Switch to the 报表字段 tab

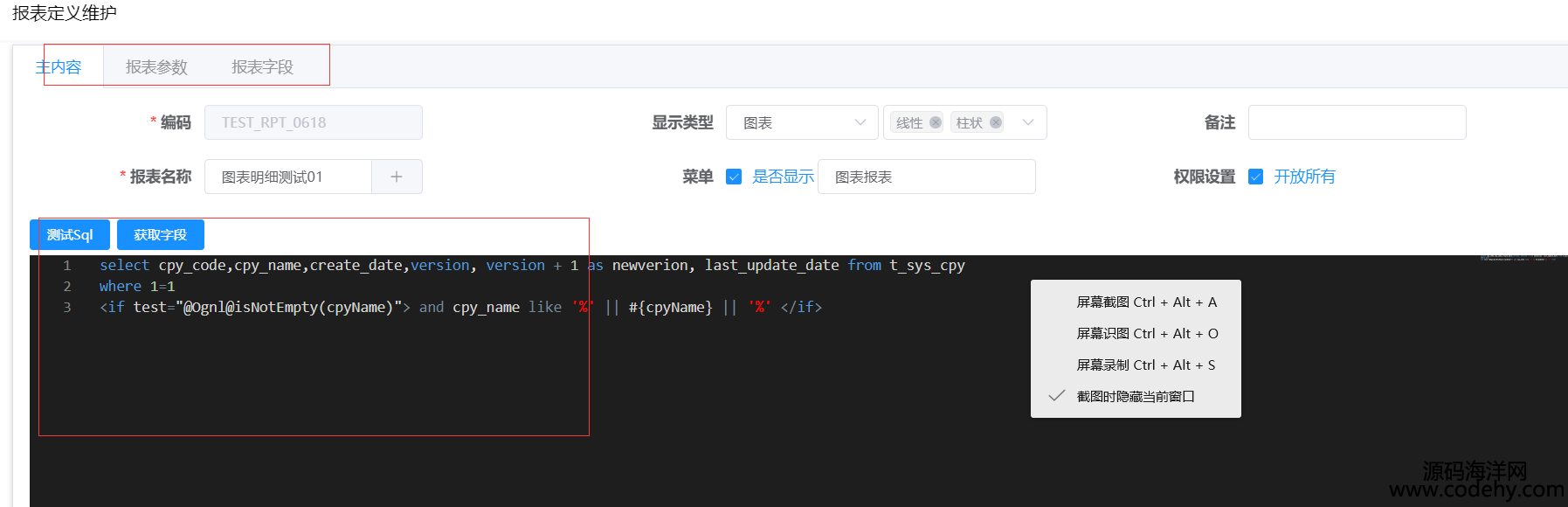click(262, 66)
